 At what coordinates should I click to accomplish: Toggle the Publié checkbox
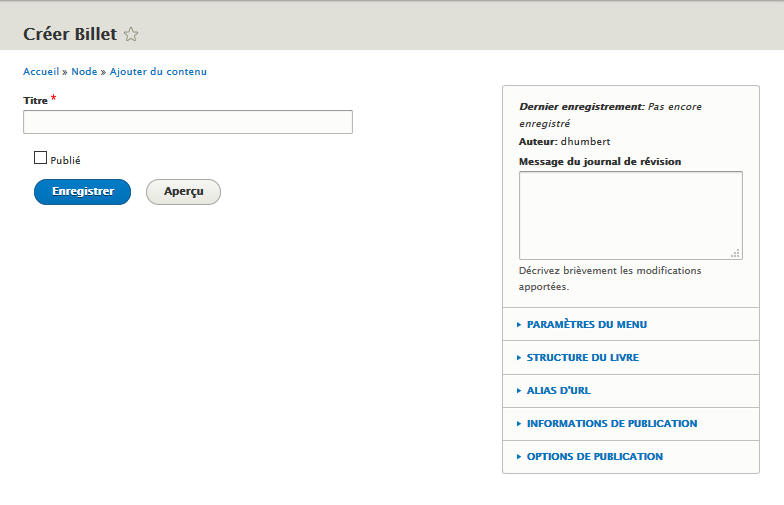(x=41, y=158)
